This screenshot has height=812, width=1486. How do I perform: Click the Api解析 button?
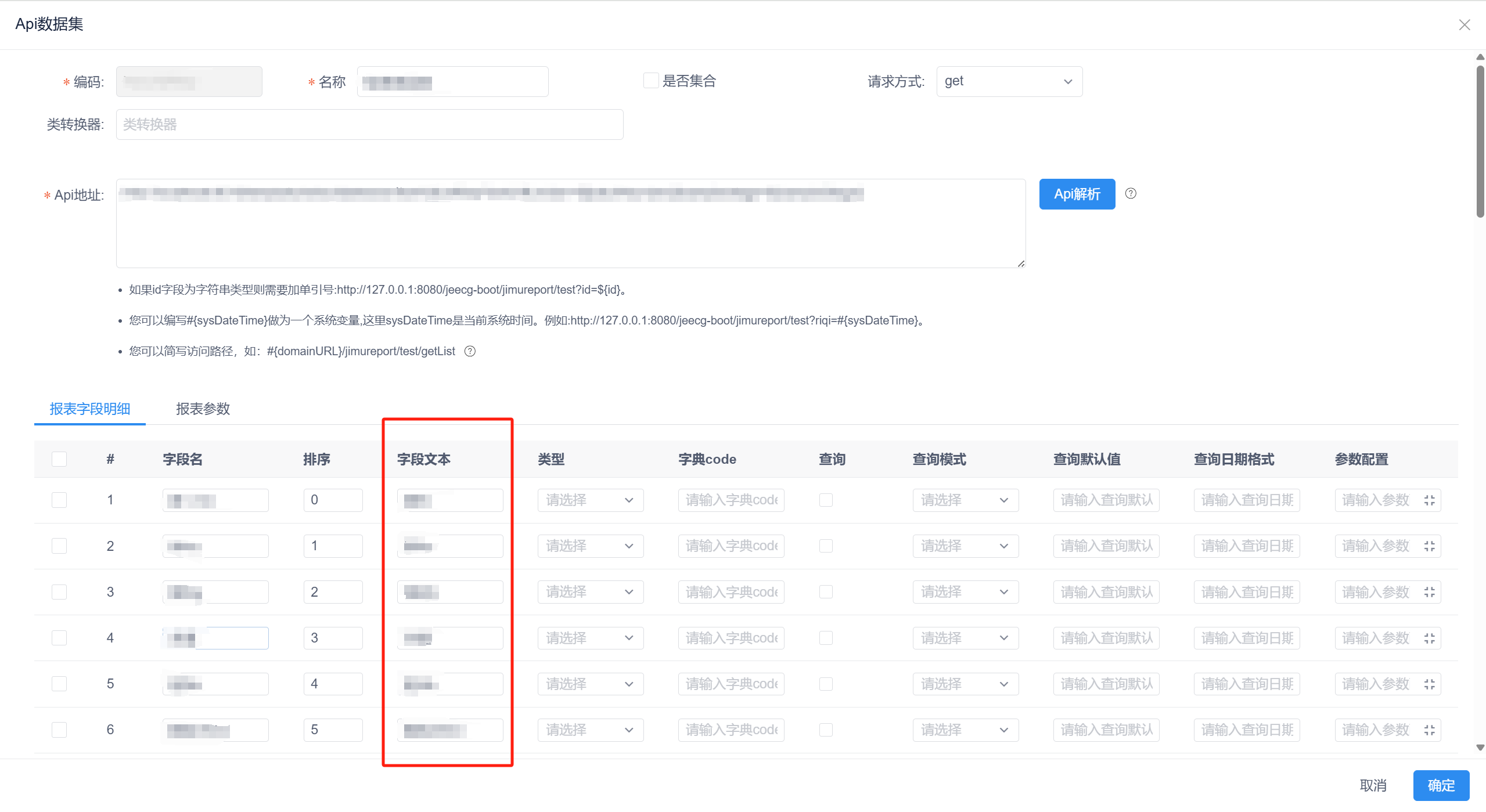point(1077,194)
